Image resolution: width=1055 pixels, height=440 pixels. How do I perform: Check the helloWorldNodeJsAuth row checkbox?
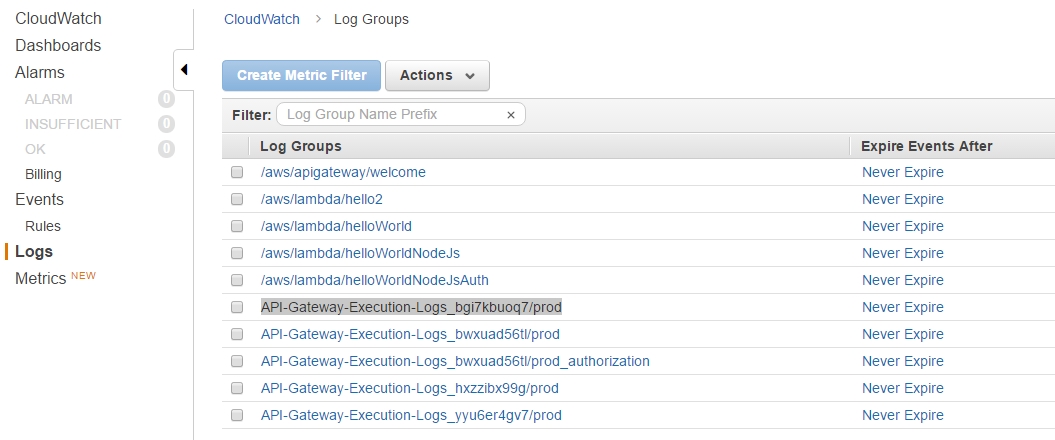tap(237, 280)
